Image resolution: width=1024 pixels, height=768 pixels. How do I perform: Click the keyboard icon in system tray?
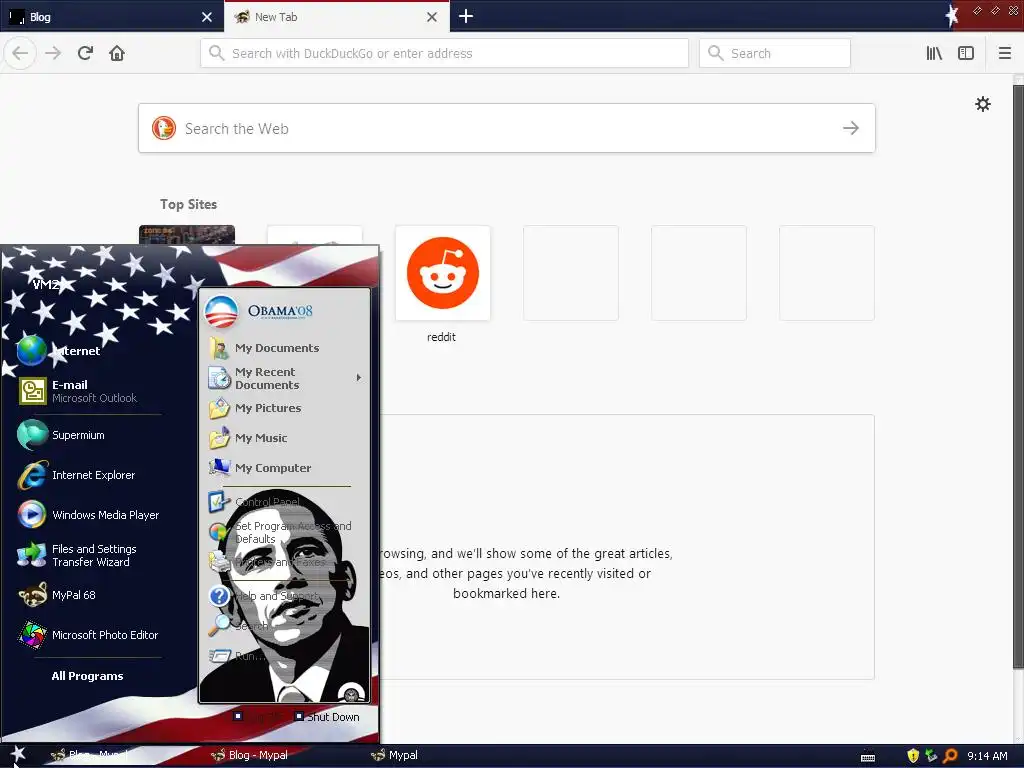click(x=867, y=758)
